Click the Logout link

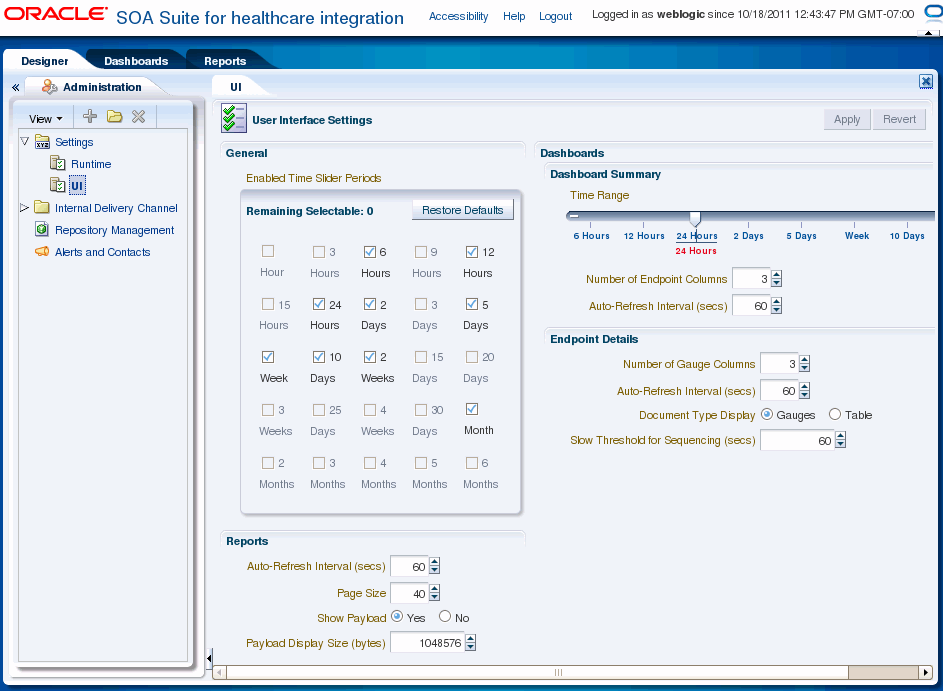(555, 16)
